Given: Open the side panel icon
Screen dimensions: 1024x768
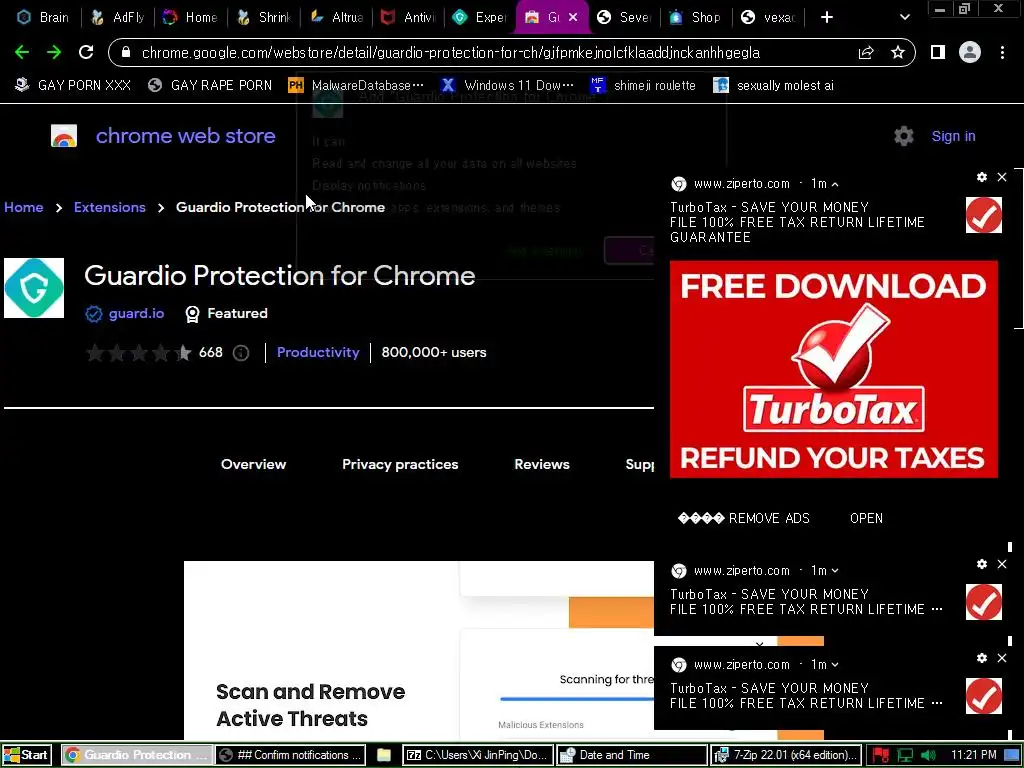Looking at the screenshot, I should (x=938, y=53).
